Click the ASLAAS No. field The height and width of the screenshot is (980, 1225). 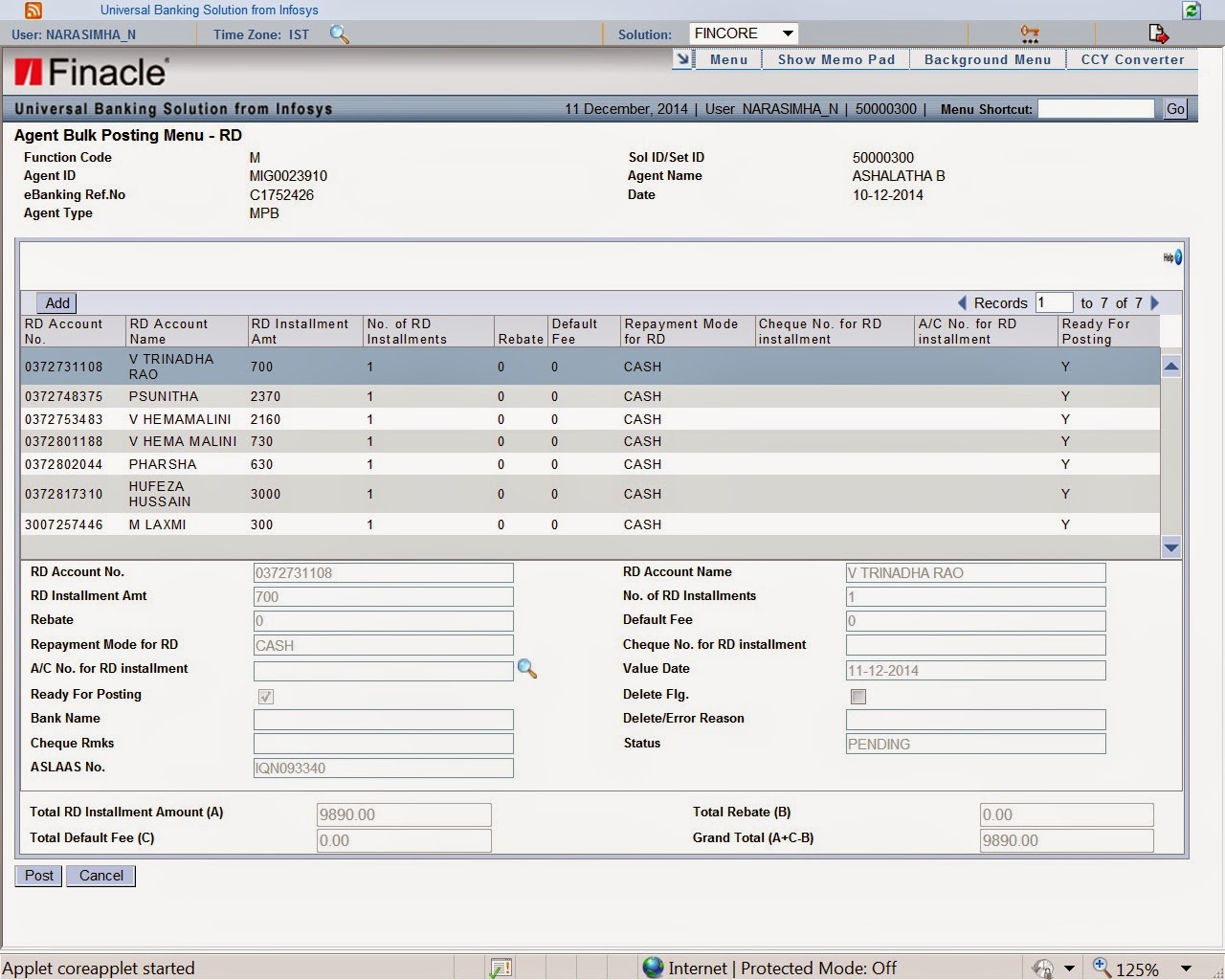383,768
